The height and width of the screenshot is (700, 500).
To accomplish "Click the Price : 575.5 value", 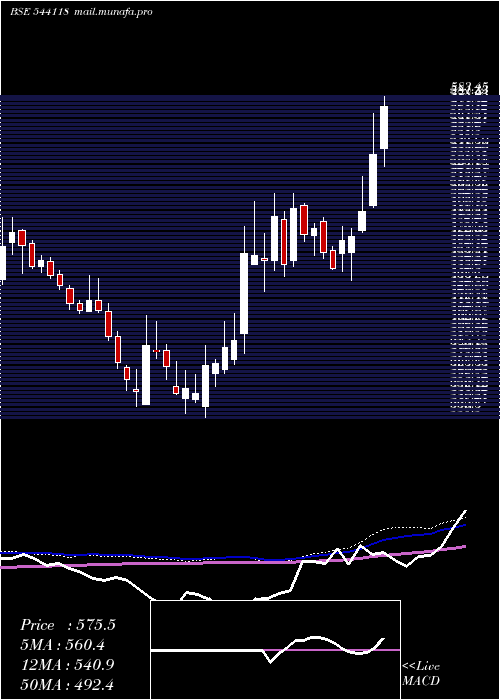I will point(68,625).
